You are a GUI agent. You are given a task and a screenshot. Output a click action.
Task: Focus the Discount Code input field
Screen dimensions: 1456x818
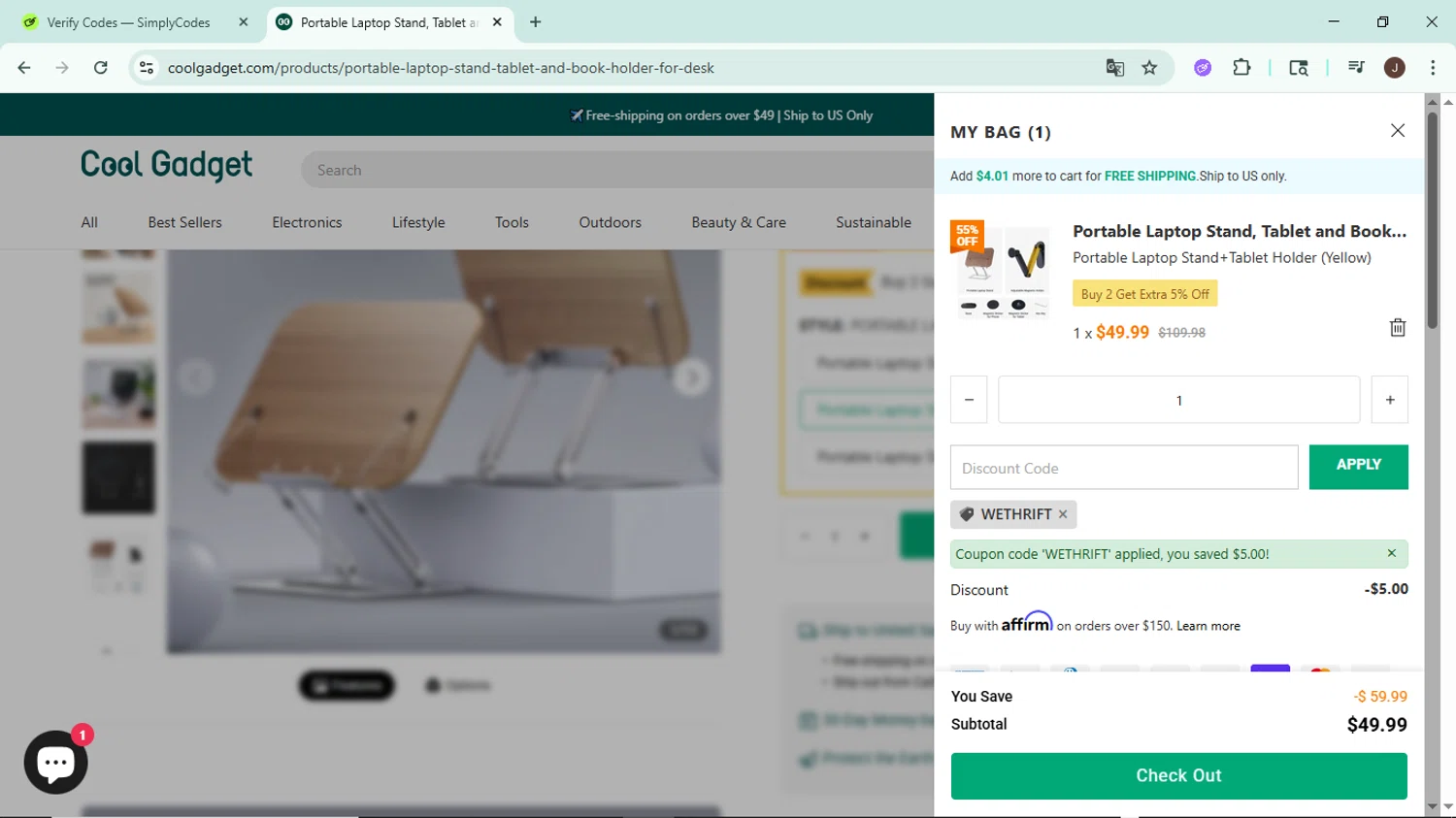pos(1124,468)
